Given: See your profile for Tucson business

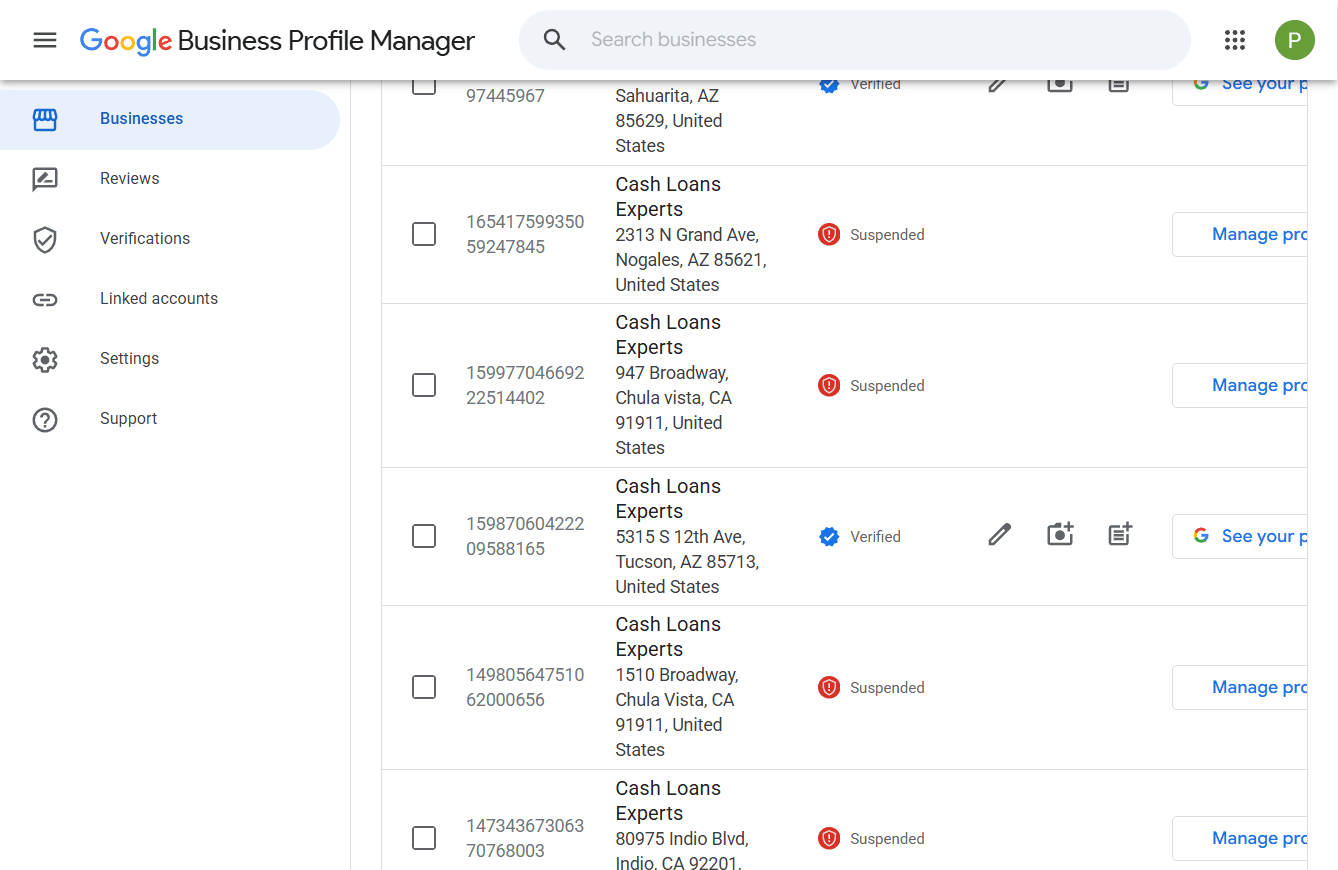Looking at the screenshot, I should 1240,536.
